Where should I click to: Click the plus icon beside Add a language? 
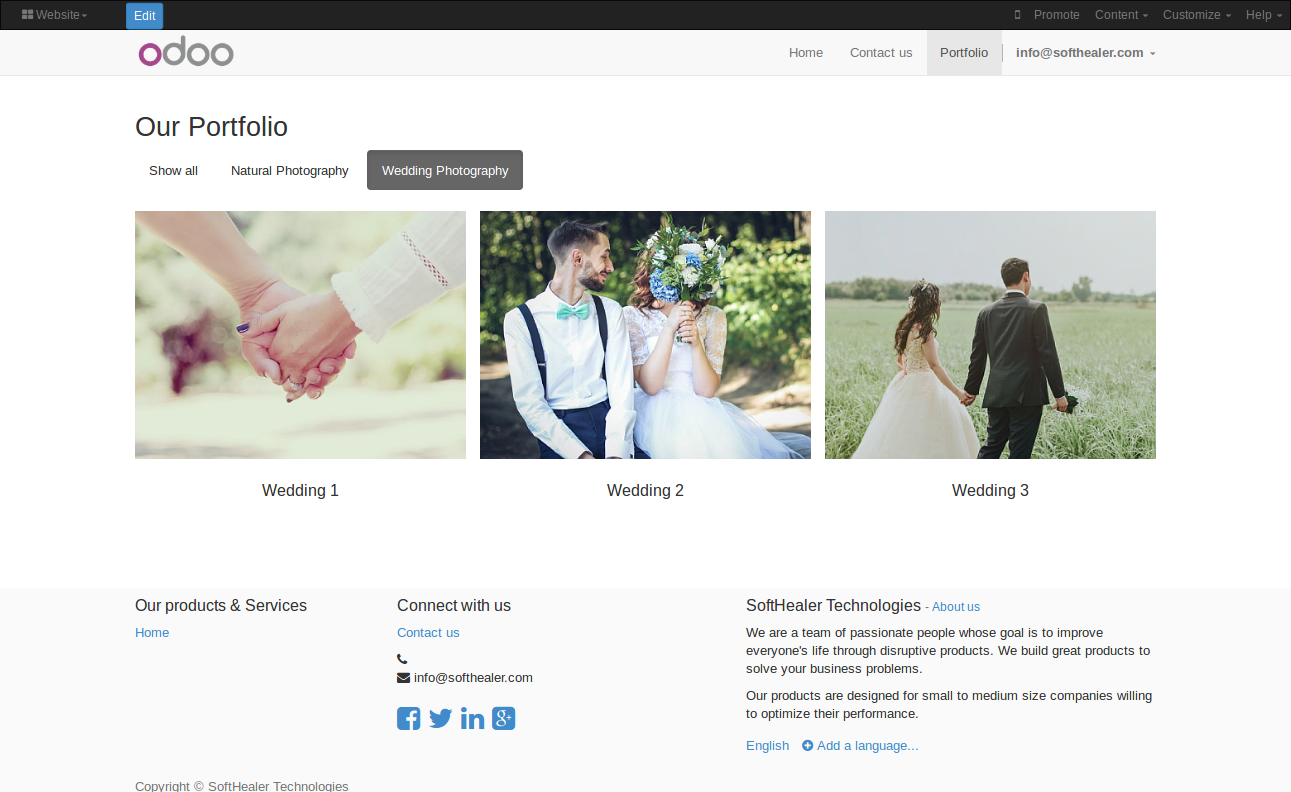click(807, 745)
